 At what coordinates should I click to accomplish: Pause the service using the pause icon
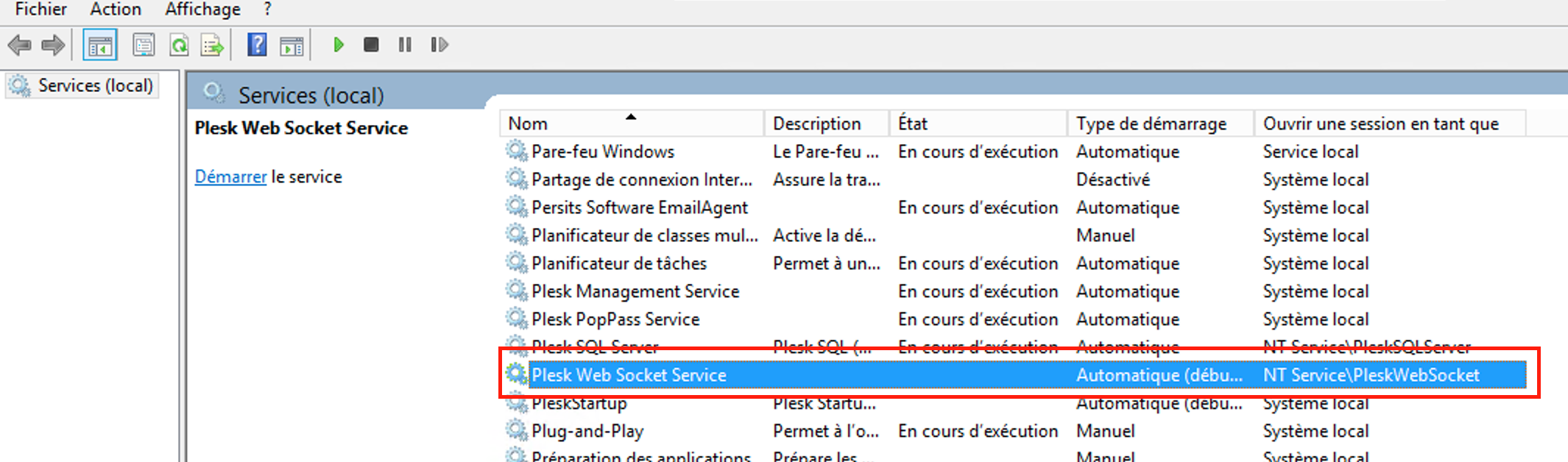405,45
